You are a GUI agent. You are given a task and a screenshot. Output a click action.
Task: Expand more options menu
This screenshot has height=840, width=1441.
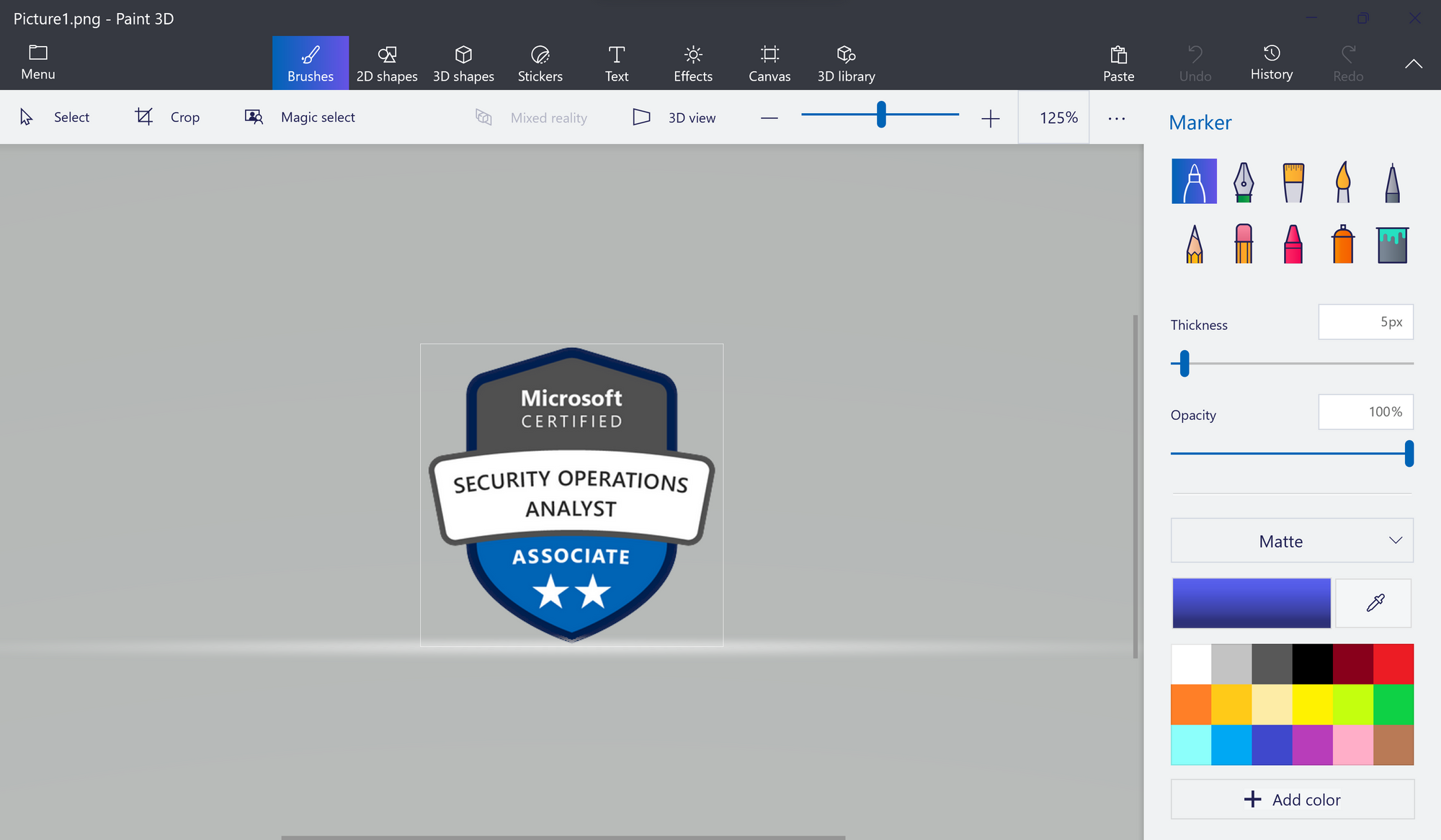pyautogui.click(x=1116, y=117)
